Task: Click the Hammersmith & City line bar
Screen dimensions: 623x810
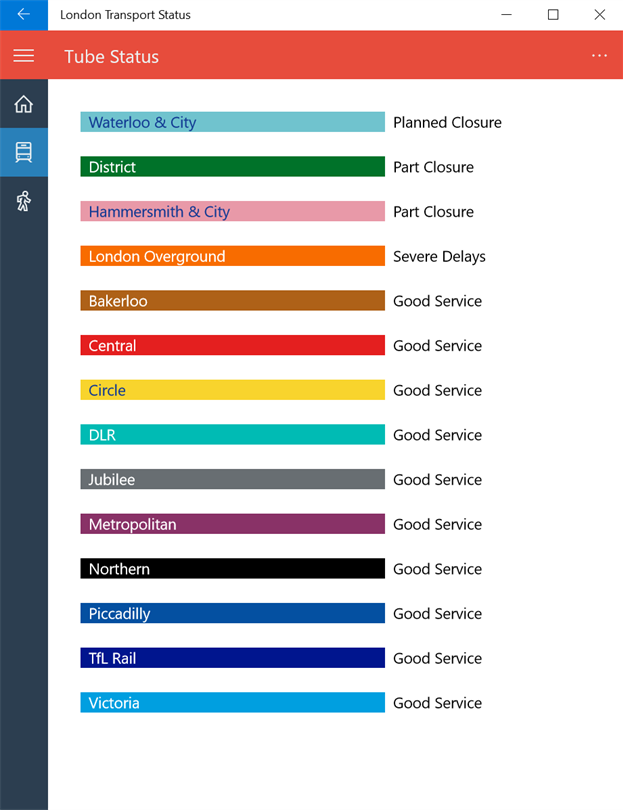Action: point(232,212)
